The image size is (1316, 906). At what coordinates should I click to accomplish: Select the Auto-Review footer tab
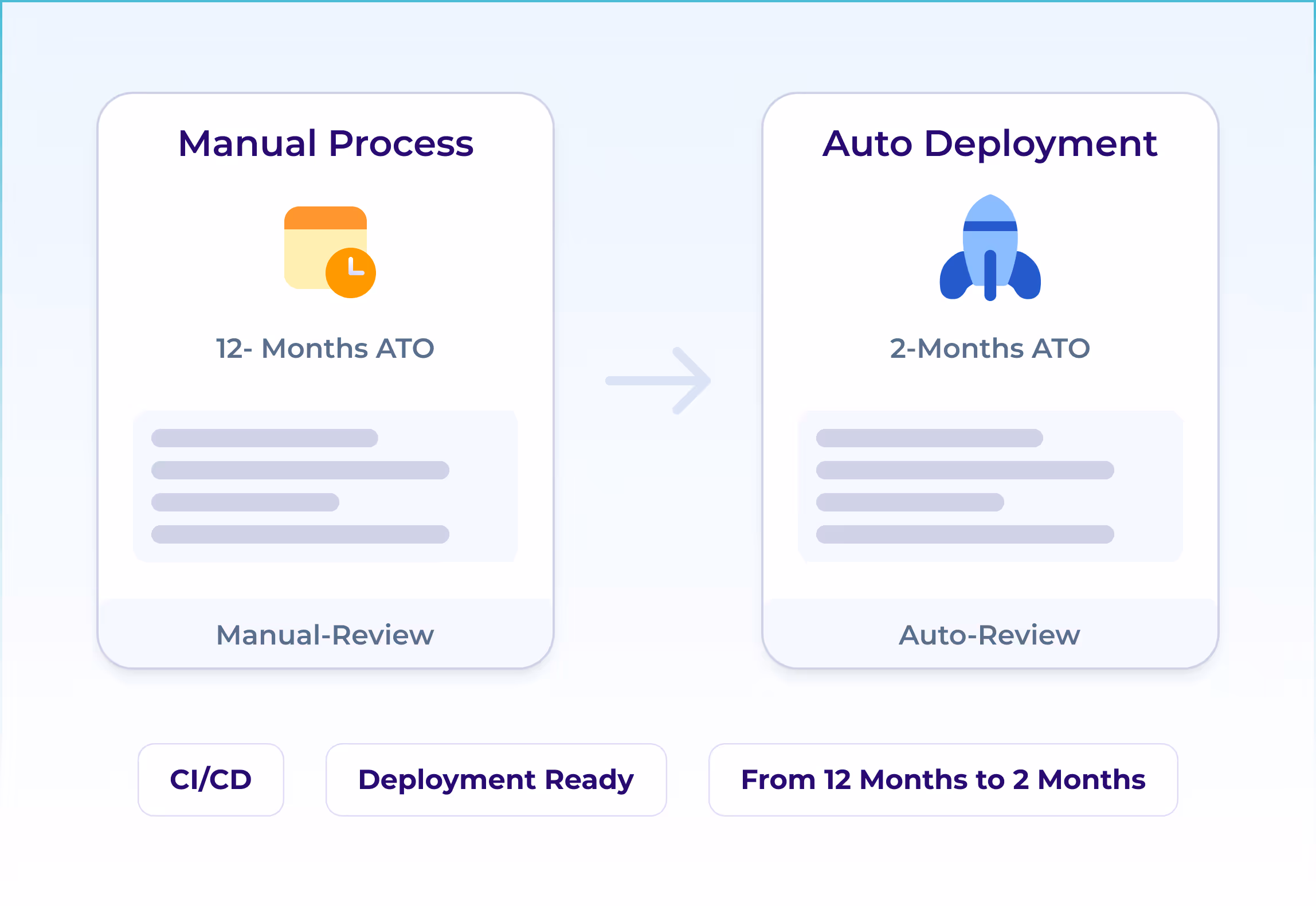[990, 635]
